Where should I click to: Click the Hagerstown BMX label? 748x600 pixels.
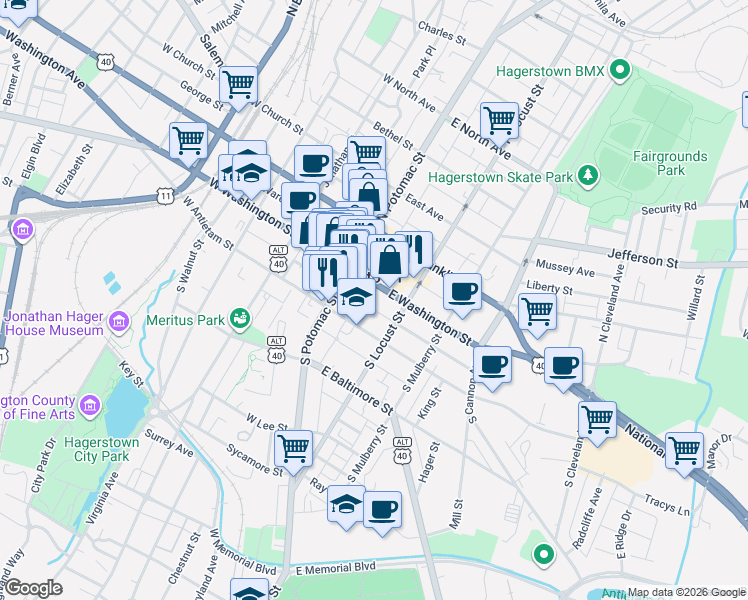click(550, 72)
